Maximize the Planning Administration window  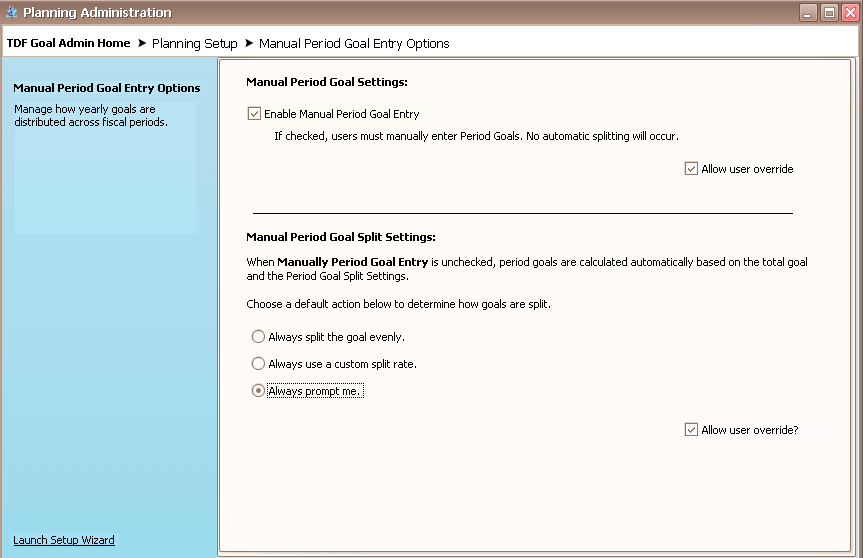[x=829, y=12]
